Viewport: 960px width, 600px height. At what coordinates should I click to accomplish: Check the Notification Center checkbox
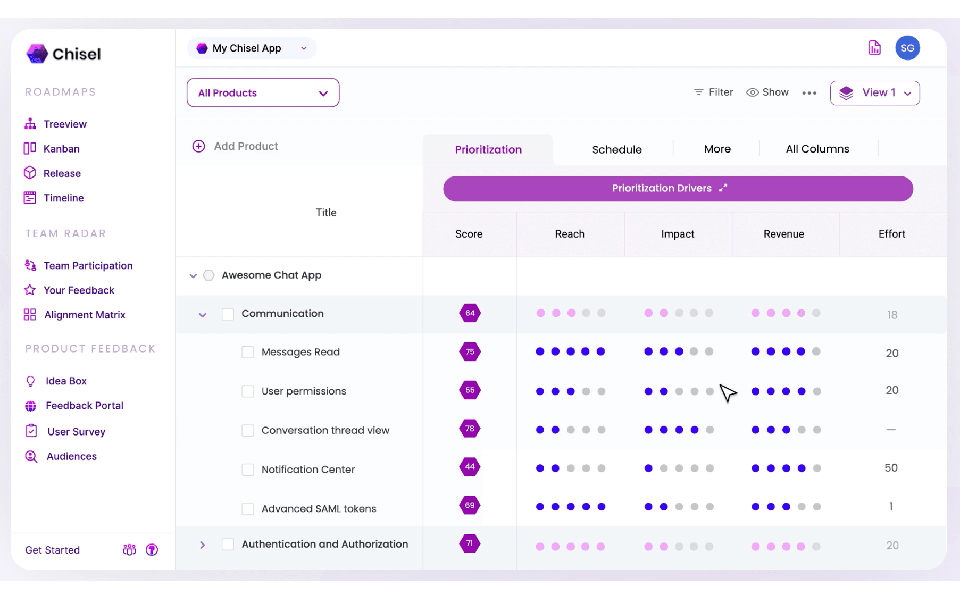(x=247, y=470)
